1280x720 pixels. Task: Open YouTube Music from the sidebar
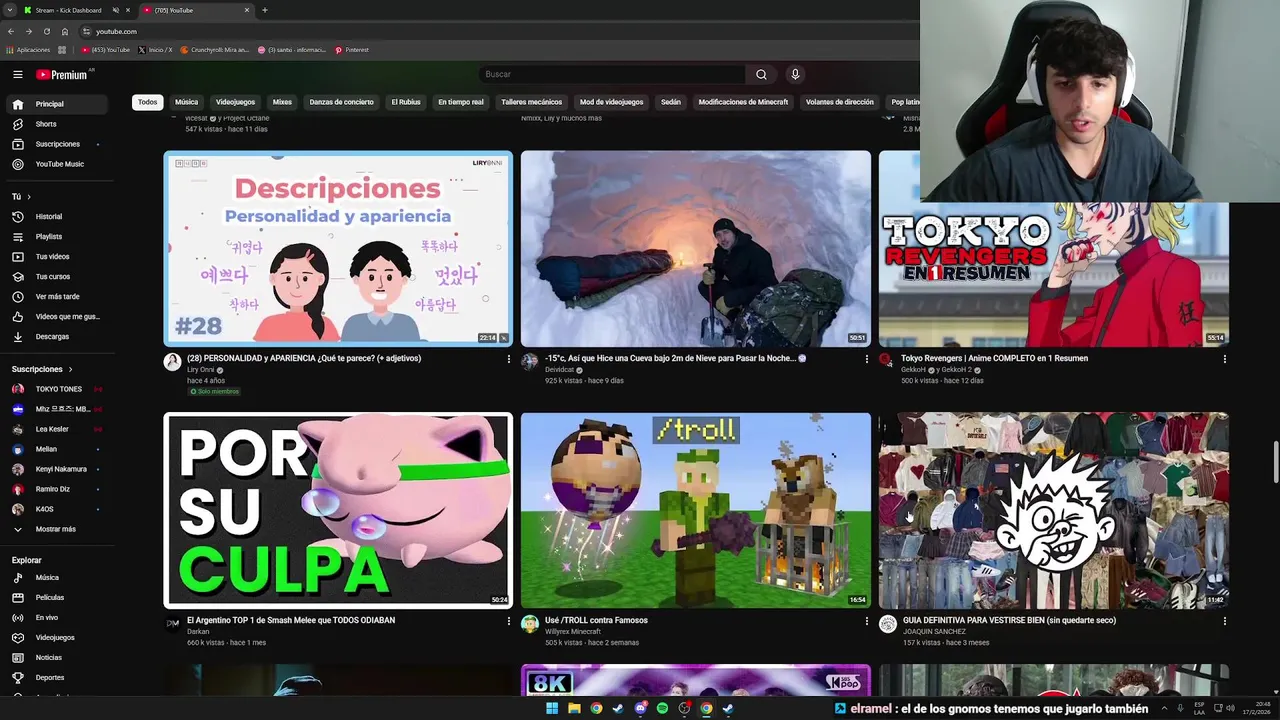coord(58,164)
